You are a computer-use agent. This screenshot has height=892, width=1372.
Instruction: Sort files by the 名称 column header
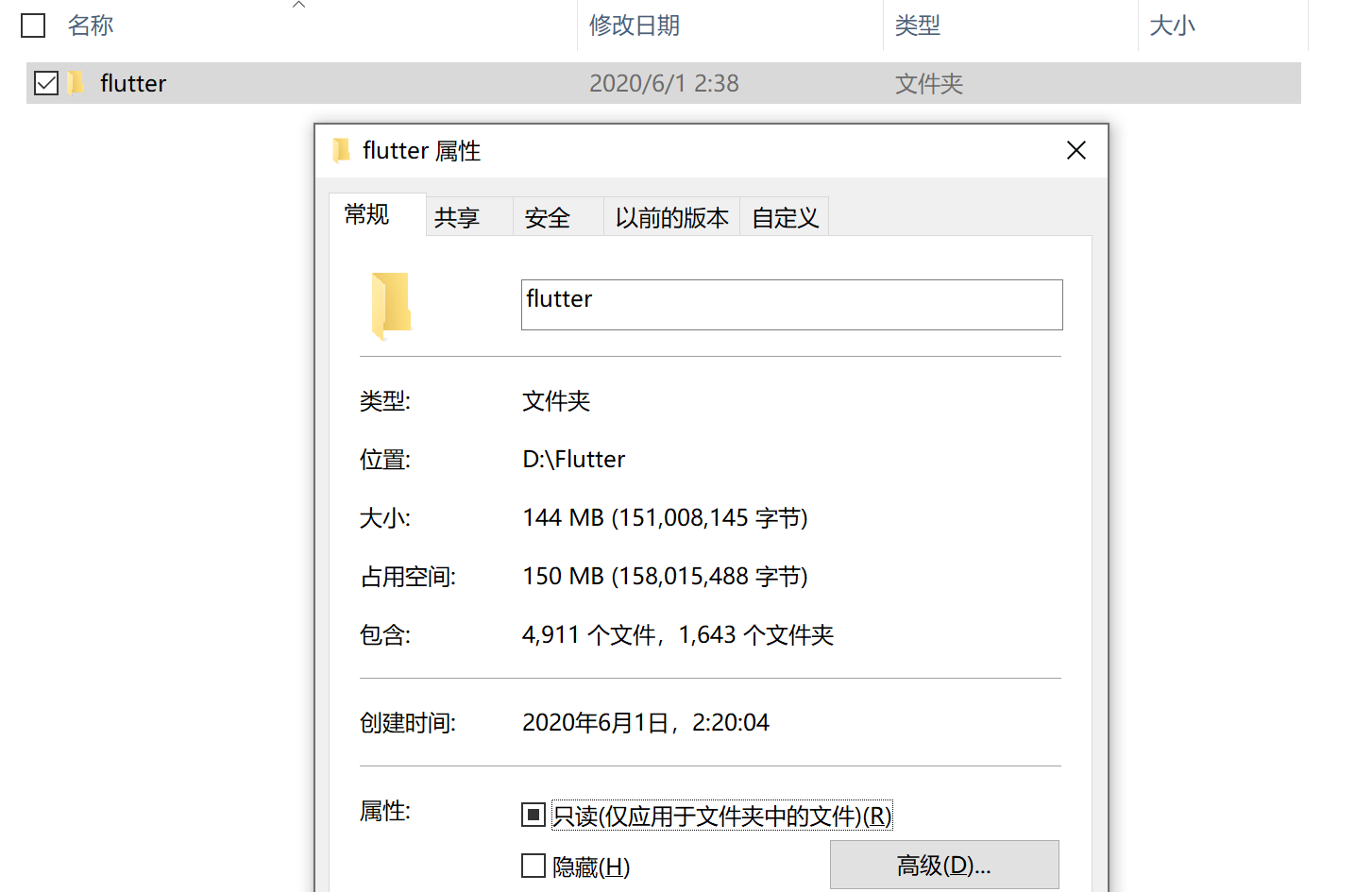(91, 25)
